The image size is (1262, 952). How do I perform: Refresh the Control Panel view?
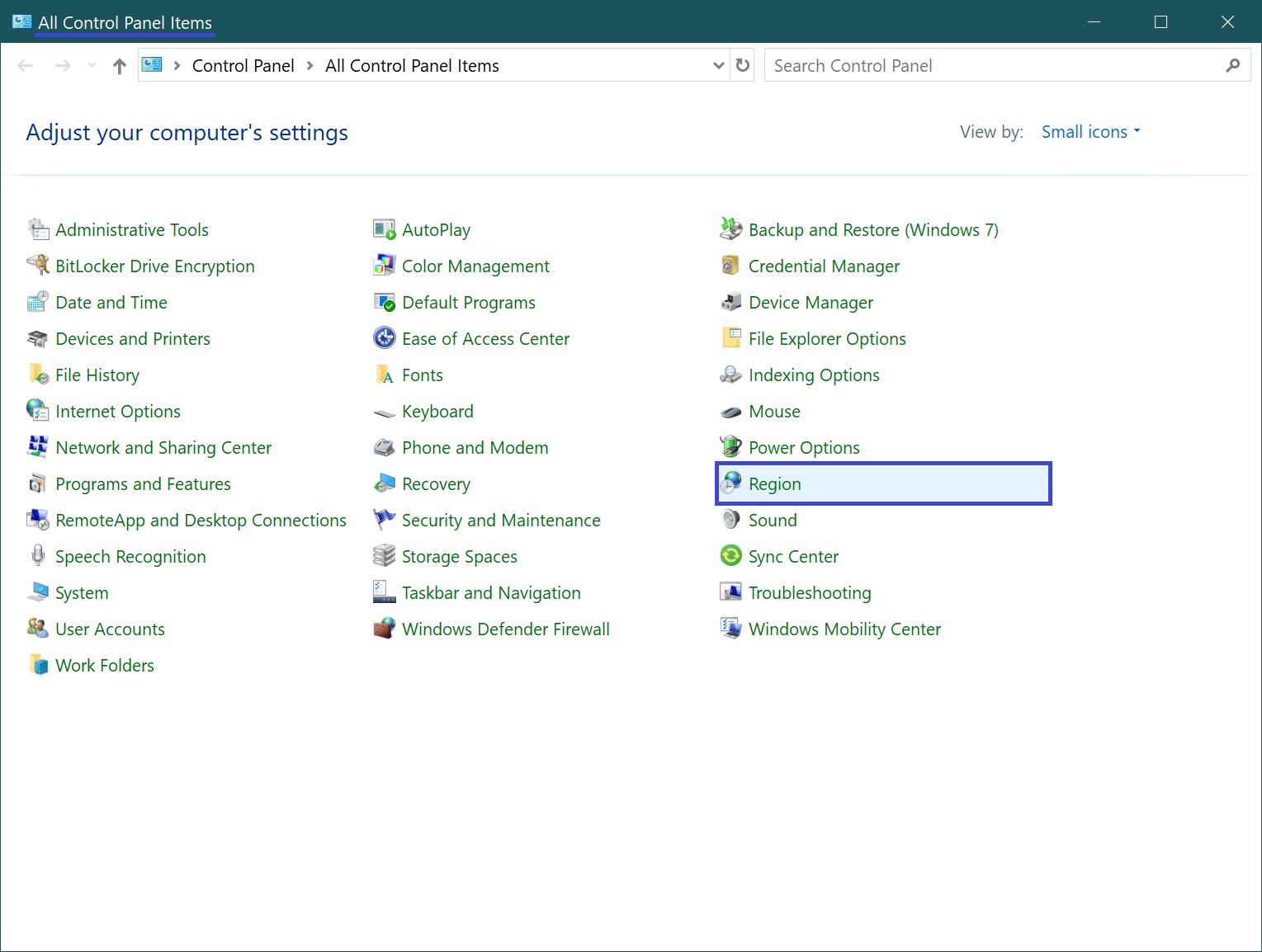point(743,65)
